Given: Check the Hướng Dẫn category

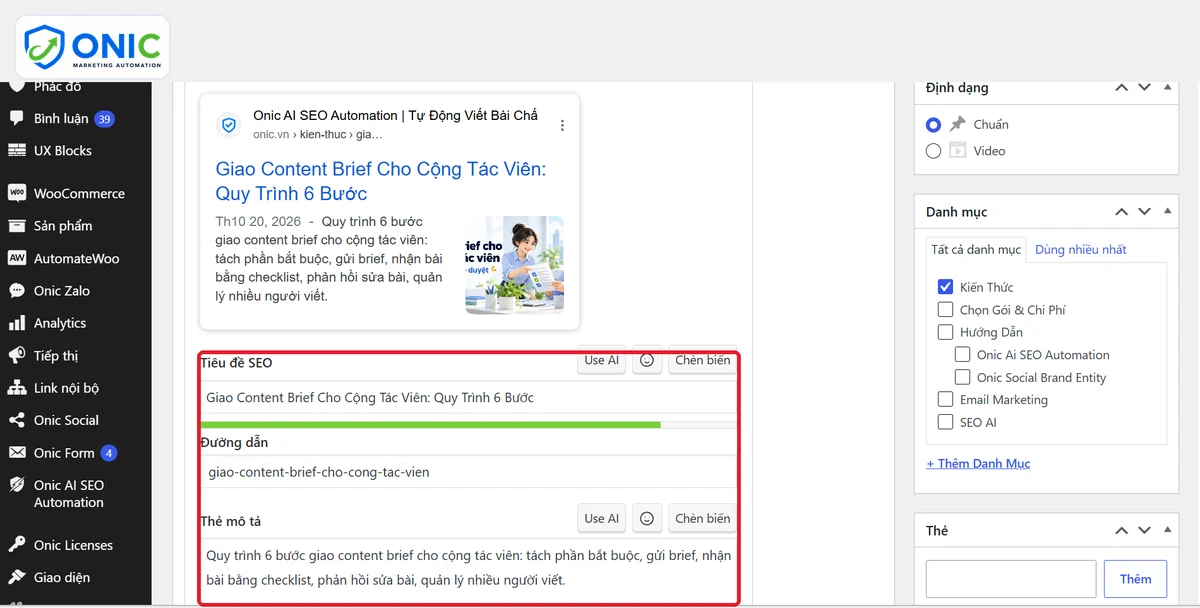Looking at the screenshot, I should [x=945, y=332].
